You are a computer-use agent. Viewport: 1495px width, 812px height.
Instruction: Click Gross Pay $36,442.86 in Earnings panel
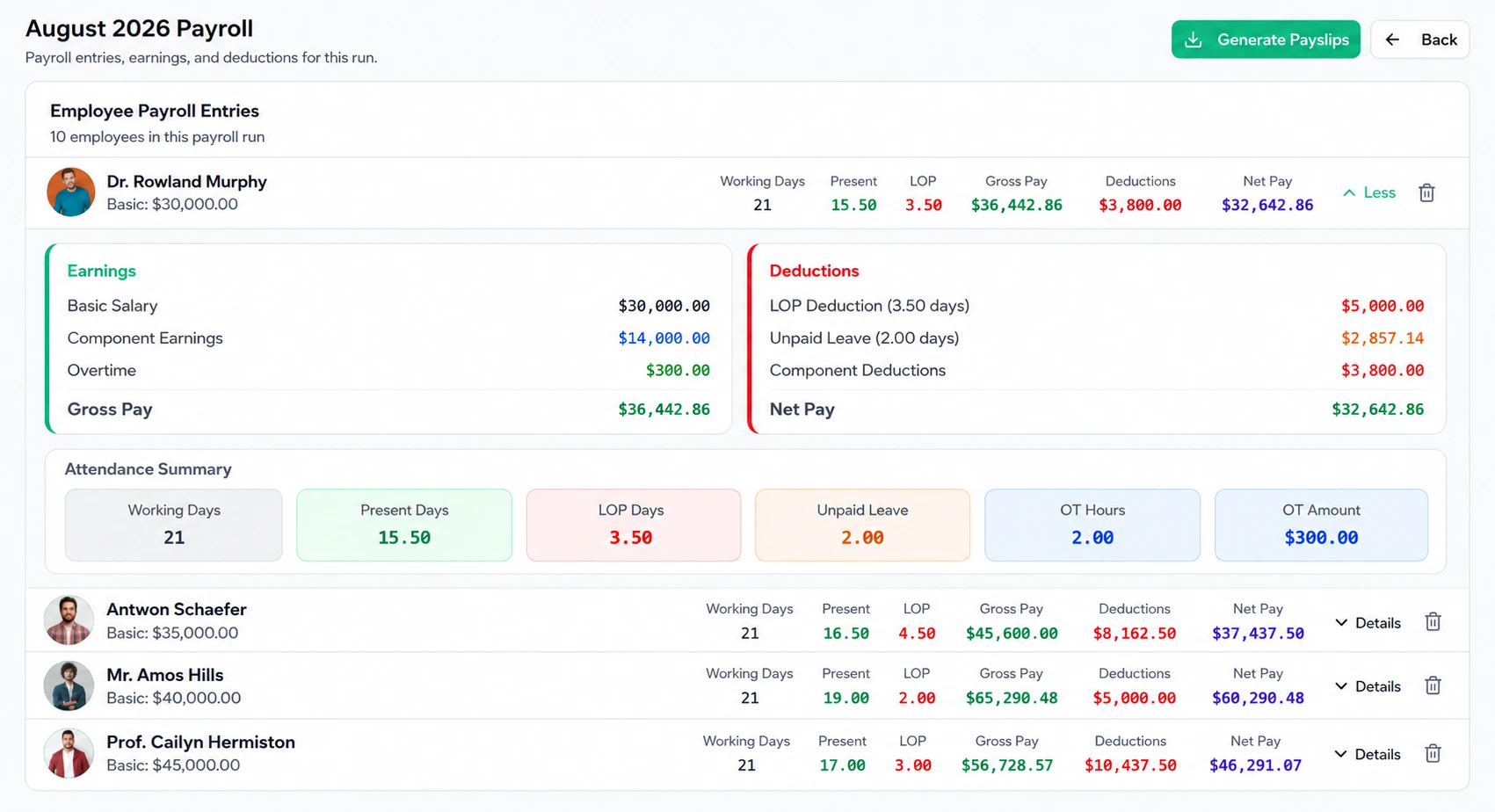664,410
